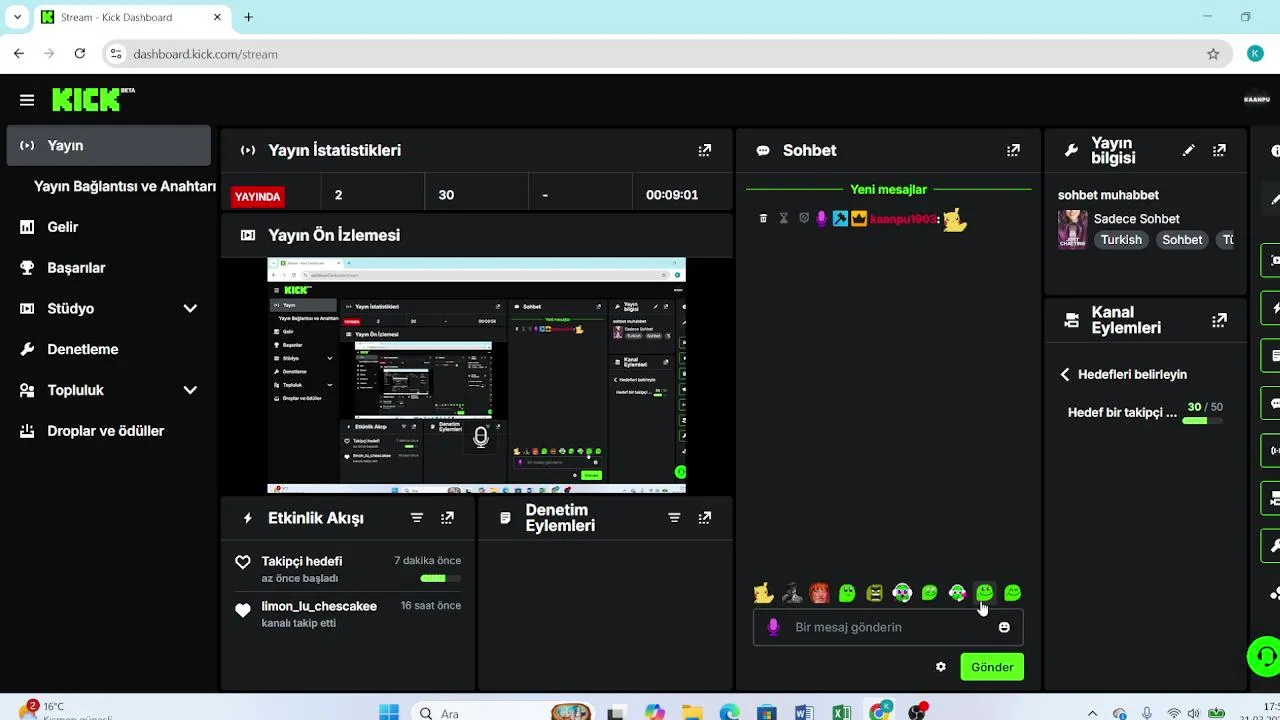
Task: Insert the Pikachu emote from quick row
Action: 764,593
